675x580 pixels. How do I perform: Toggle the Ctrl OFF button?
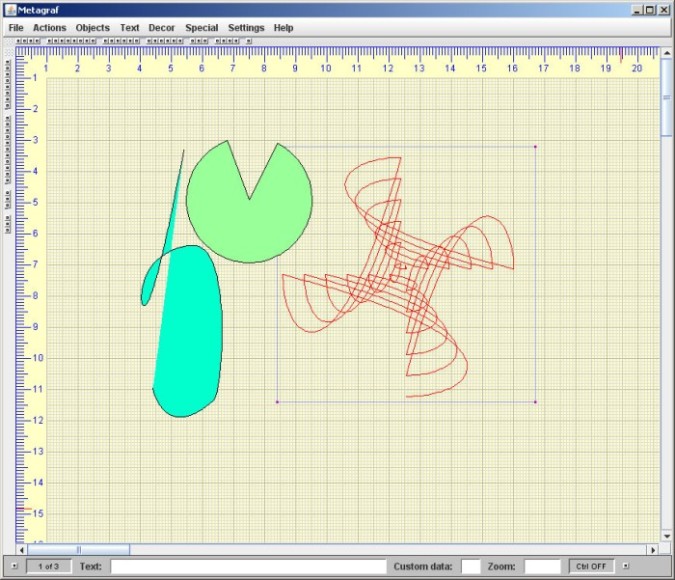591,566
